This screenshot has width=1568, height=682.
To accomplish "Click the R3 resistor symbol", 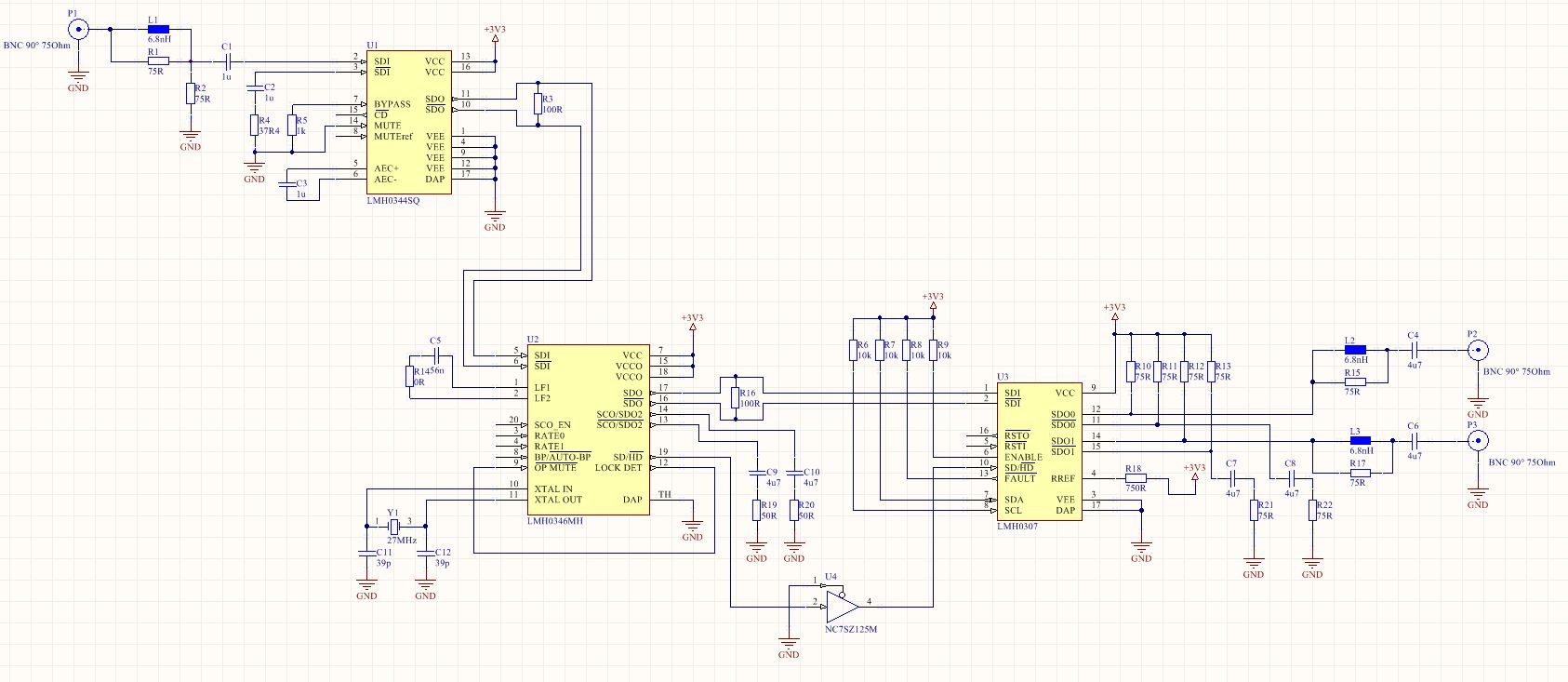I will (537, 104).
